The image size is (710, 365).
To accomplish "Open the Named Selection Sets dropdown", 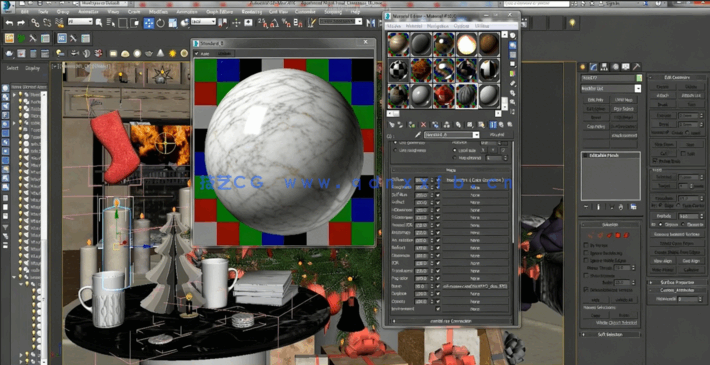I will click(x=340, y=22).
